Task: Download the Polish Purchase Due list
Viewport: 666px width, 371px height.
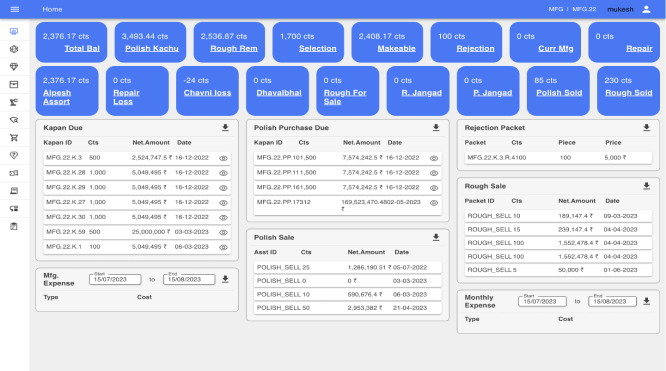Action: click(x=436, y=127)
